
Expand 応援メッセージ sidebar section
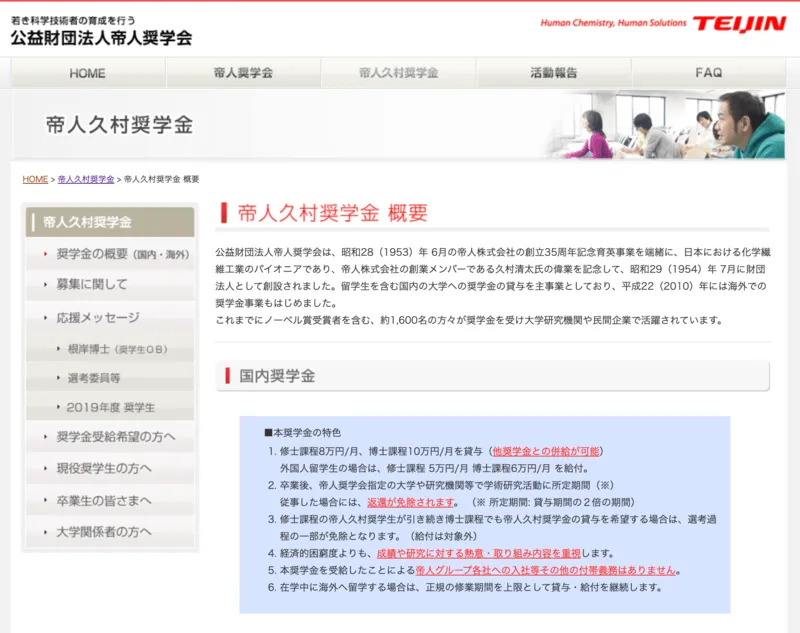98,318
